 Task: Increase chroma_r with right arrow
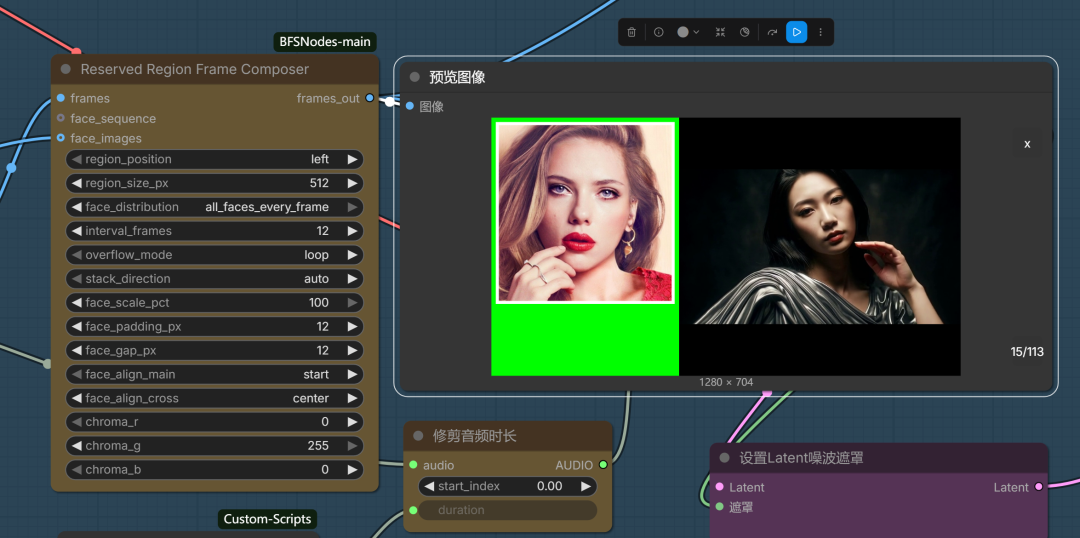pyautogui.click(x=353, y=422)
